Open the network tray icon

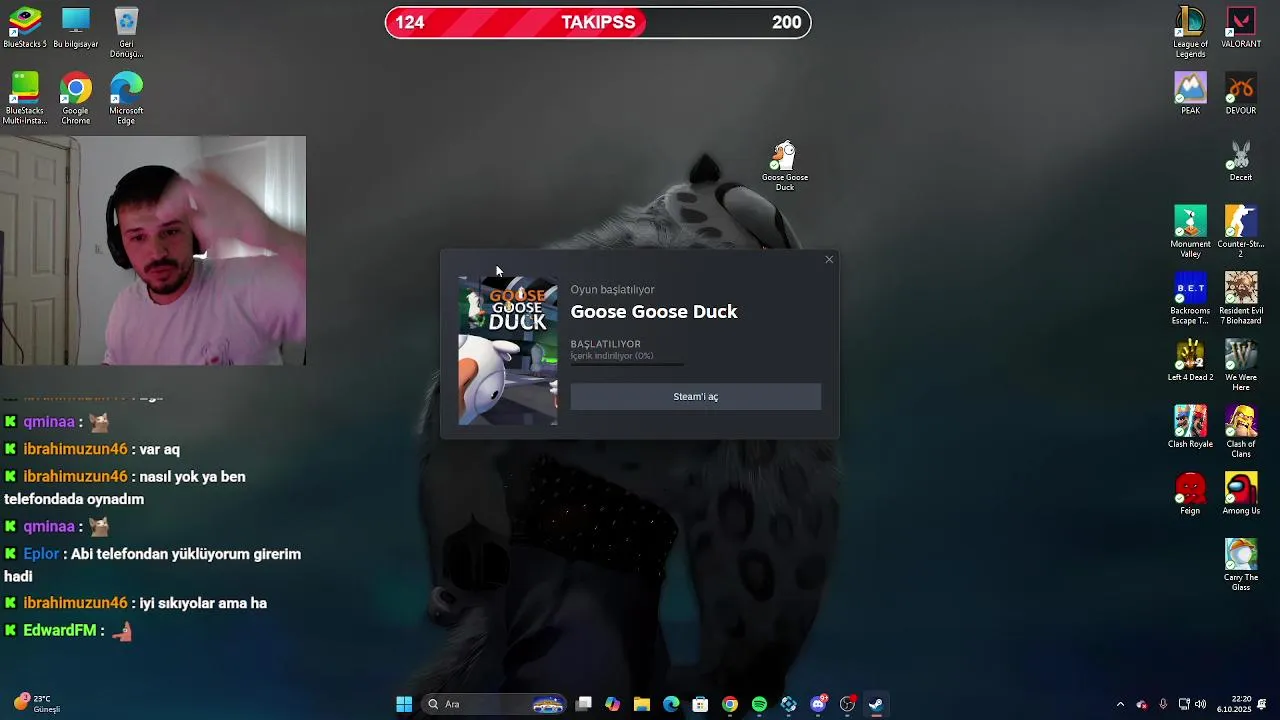tap(1184, 704)
